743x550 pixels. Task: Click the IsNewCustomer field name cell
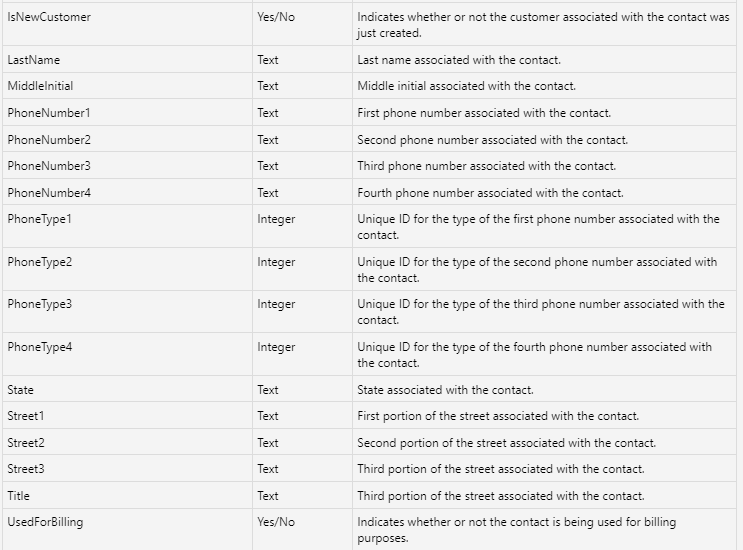[x=49, y=18]
